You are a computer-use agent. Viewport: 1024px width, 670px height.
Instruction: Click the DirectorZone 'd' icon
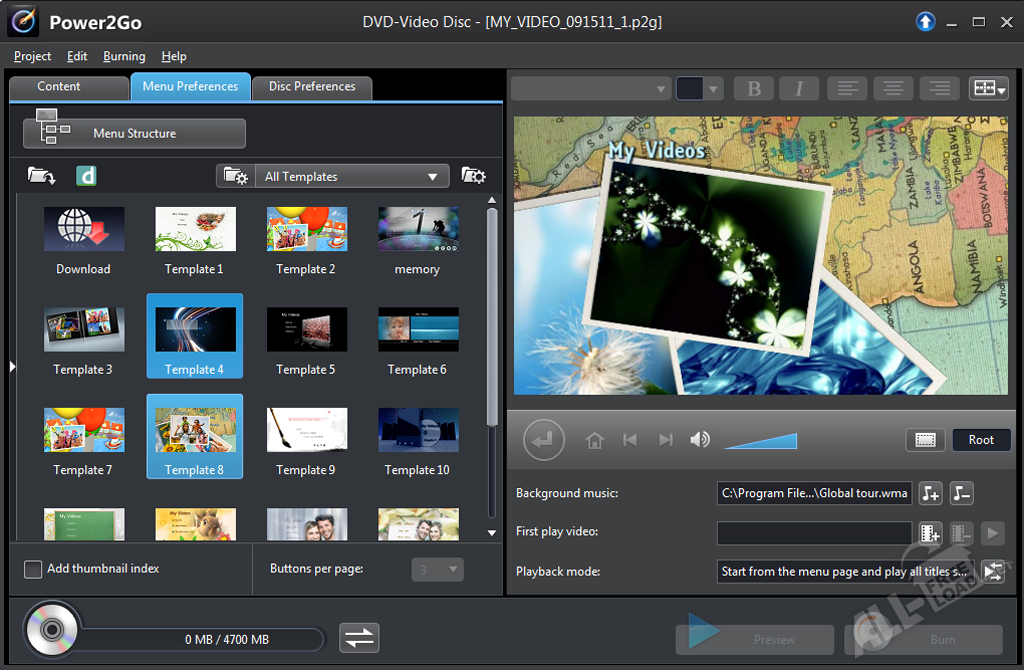86,176
